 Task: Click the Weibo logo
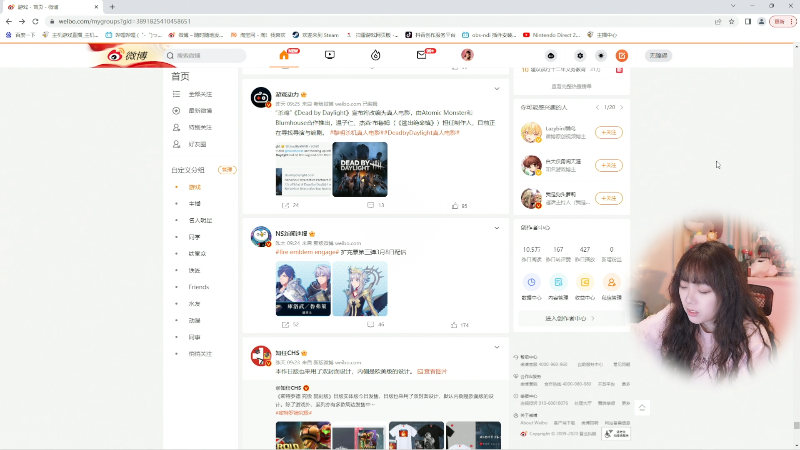click(128, 55)
